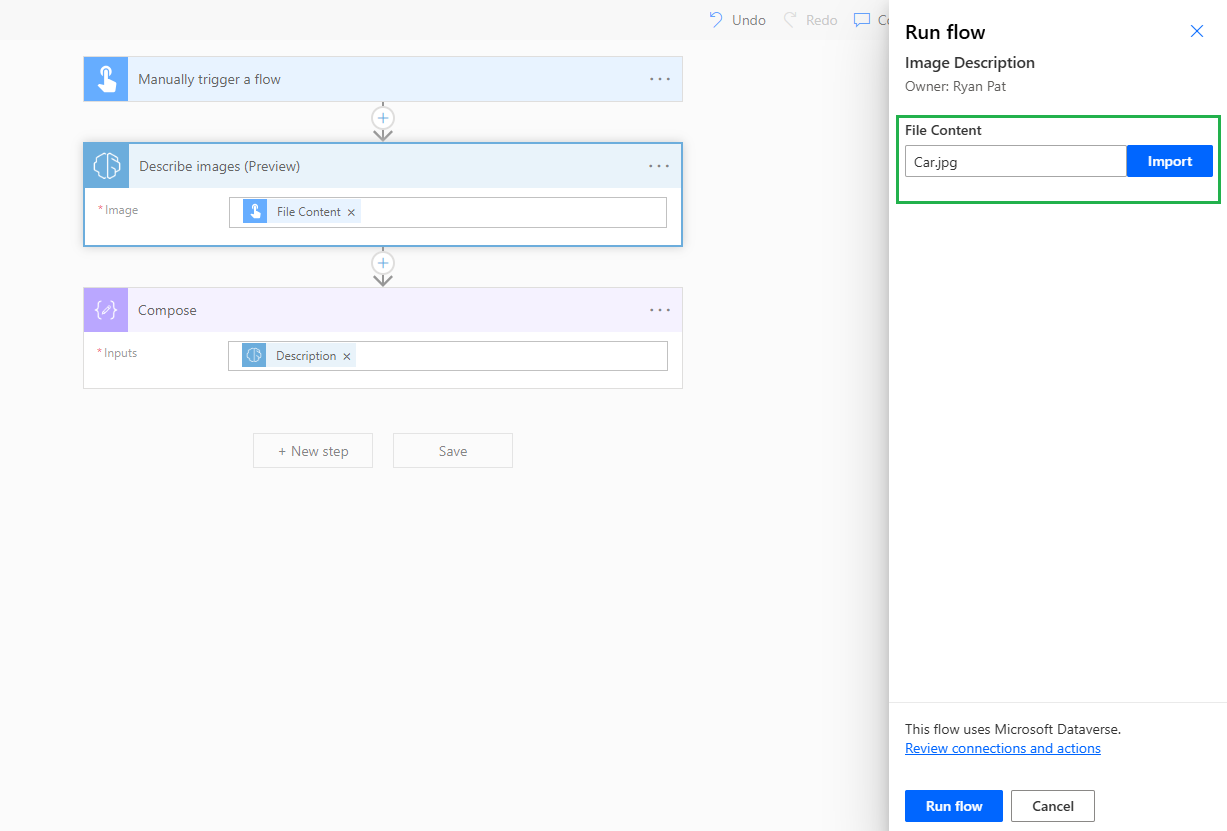Open the ellipsis menu on the Compose action
The height and width of the screenshot is (831, 1227).
coord(659,310)
